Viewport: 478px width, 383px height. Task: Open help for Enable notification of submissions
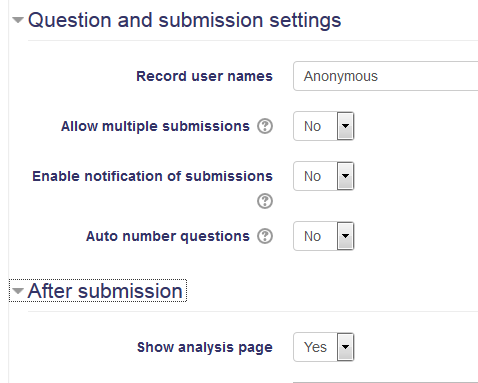pos(265,201)
